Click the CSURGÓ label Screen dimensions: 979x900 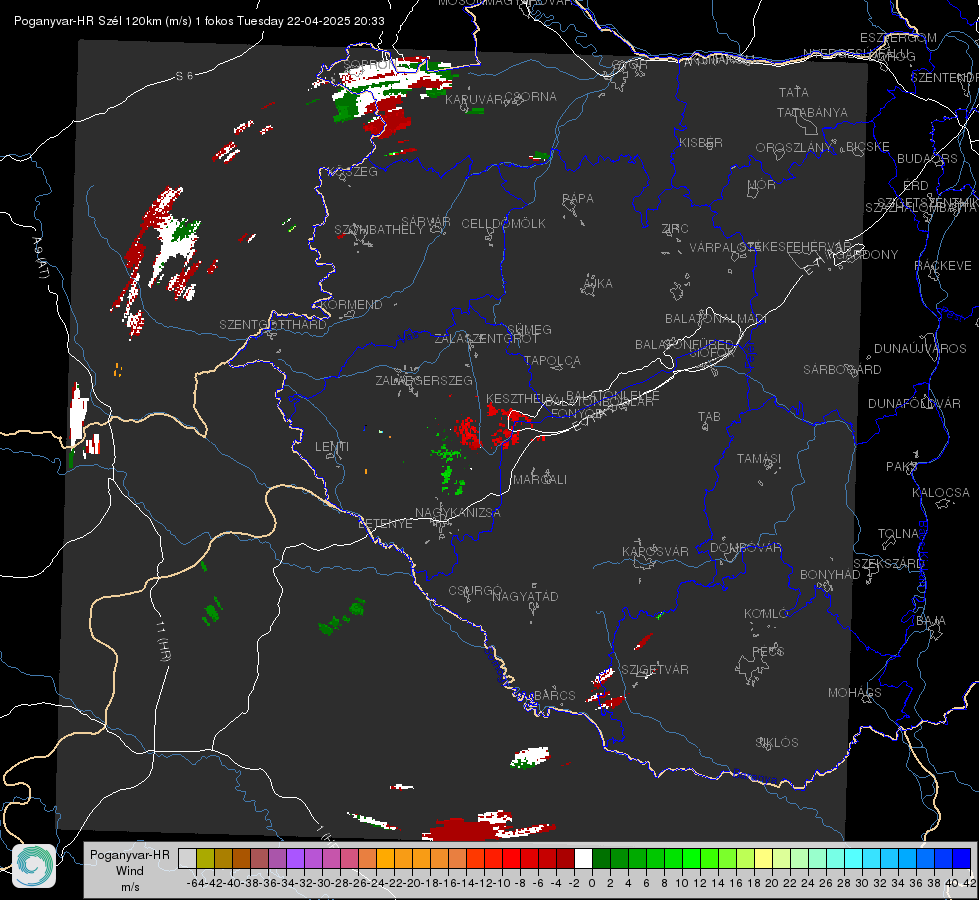pos(475,591)
